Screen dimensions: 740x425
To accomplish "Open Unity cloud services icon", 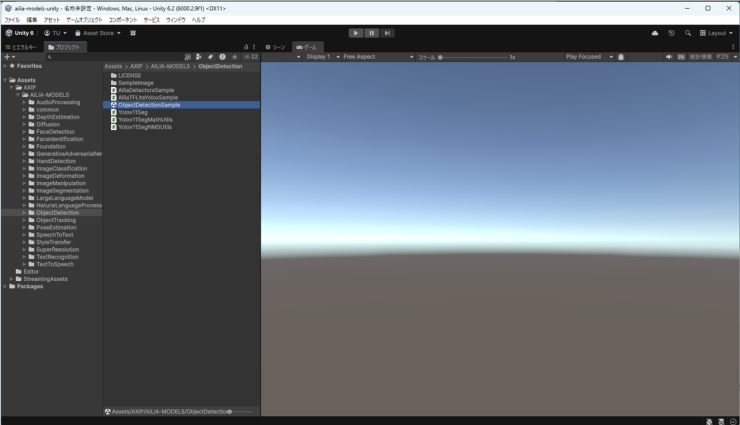I will coord(655,33).
